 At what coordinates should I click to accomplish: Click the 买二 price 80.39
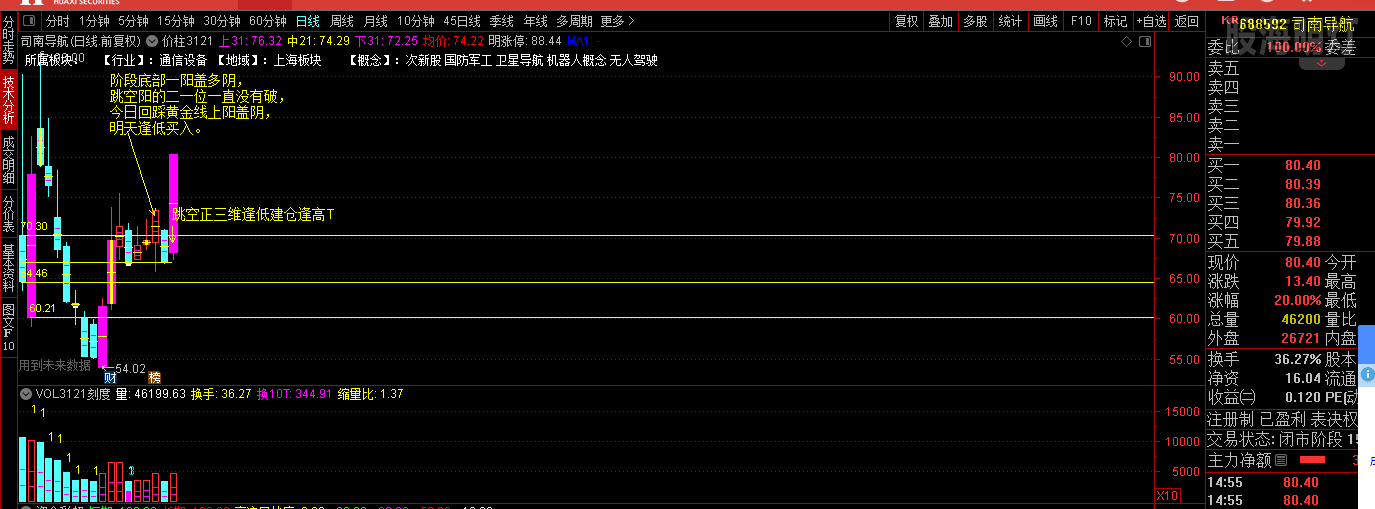point(1302,184)
